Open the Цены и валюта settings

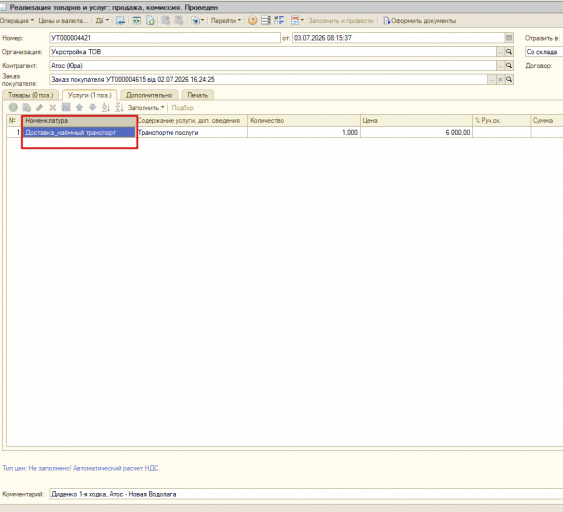click(63, 21)
